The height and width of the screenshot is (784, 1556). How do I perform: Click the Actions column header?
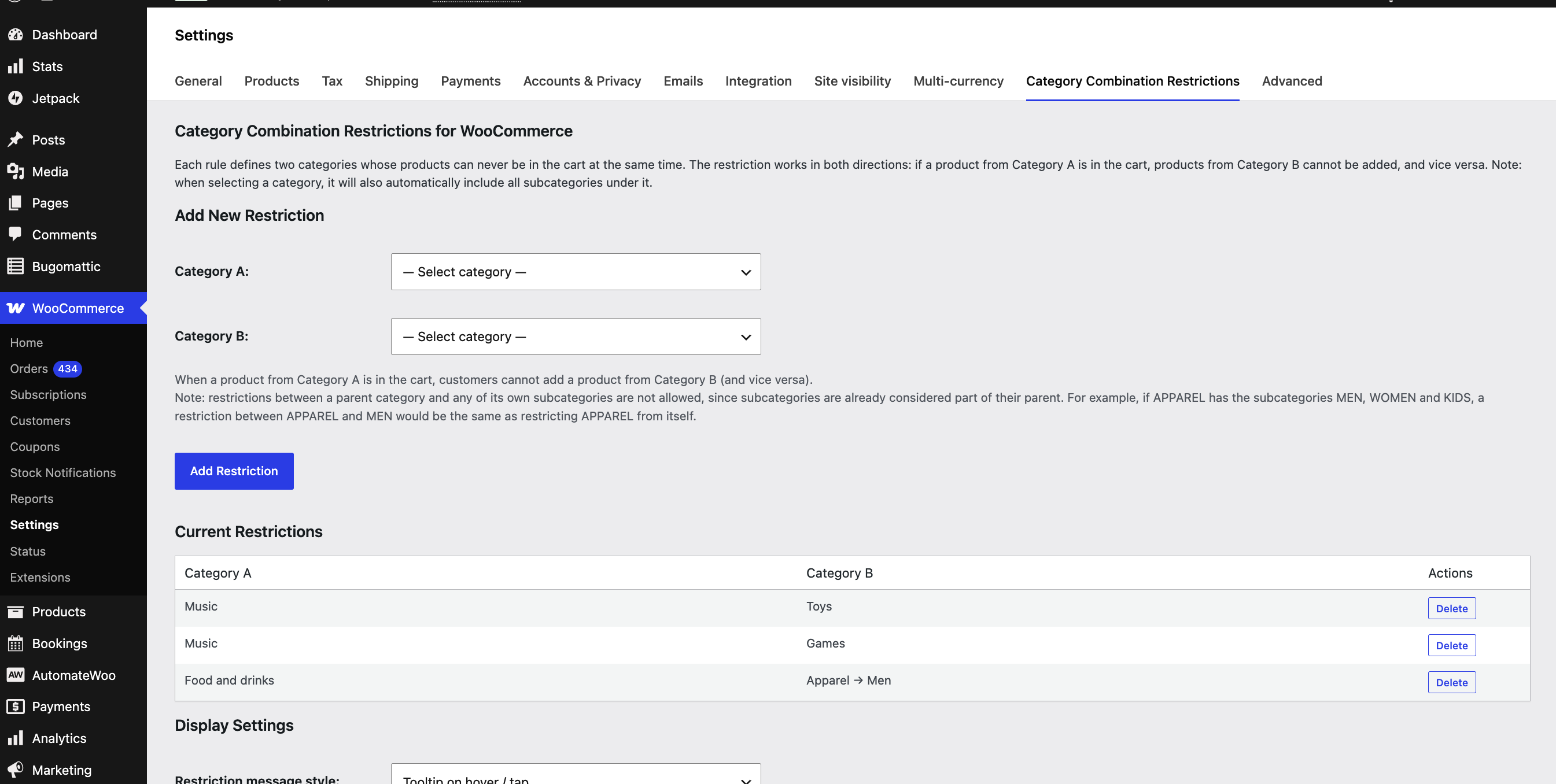tap(1450, 573)
